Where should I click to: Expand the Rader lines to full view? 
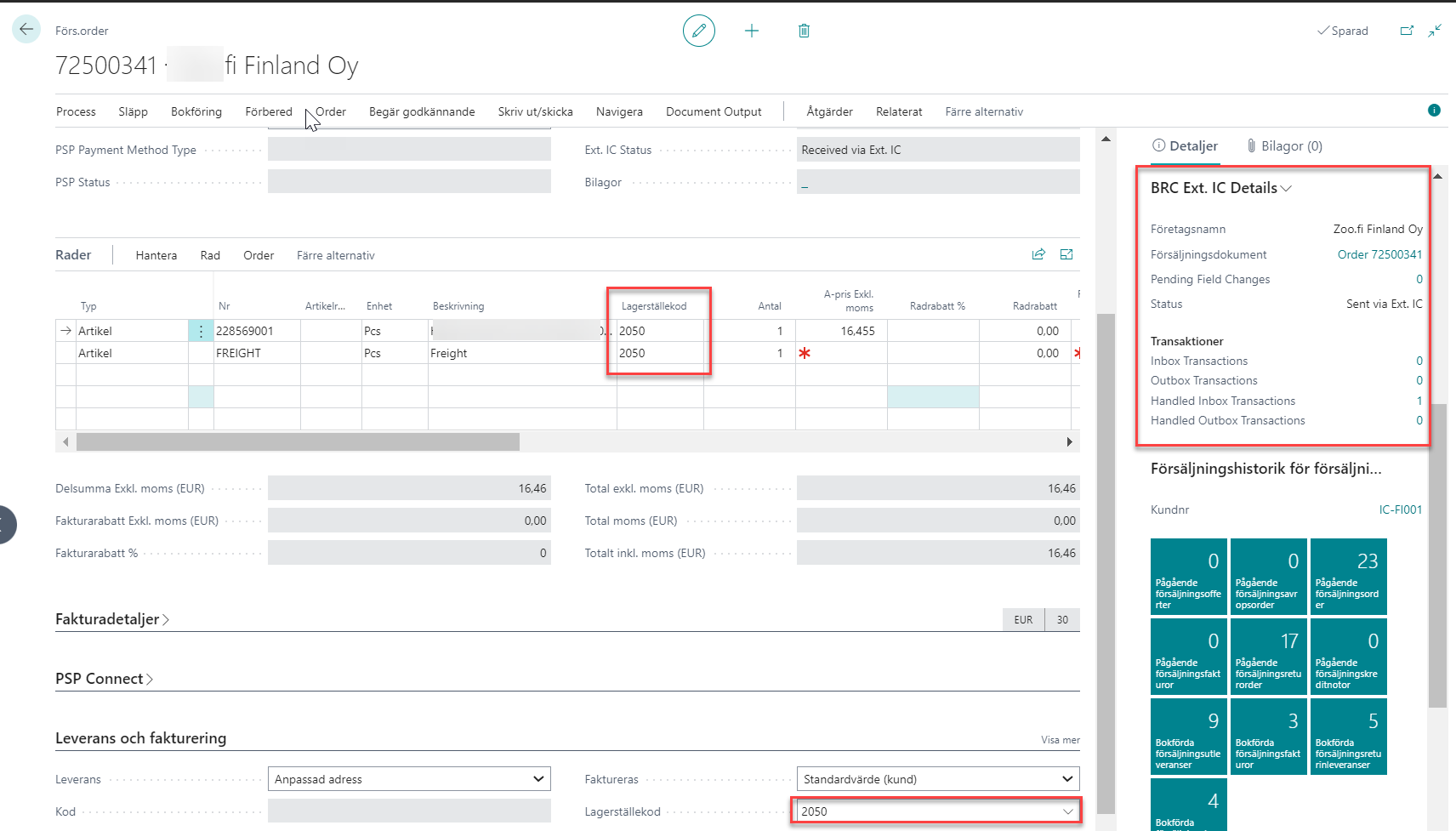click(x=1066, y=254)
